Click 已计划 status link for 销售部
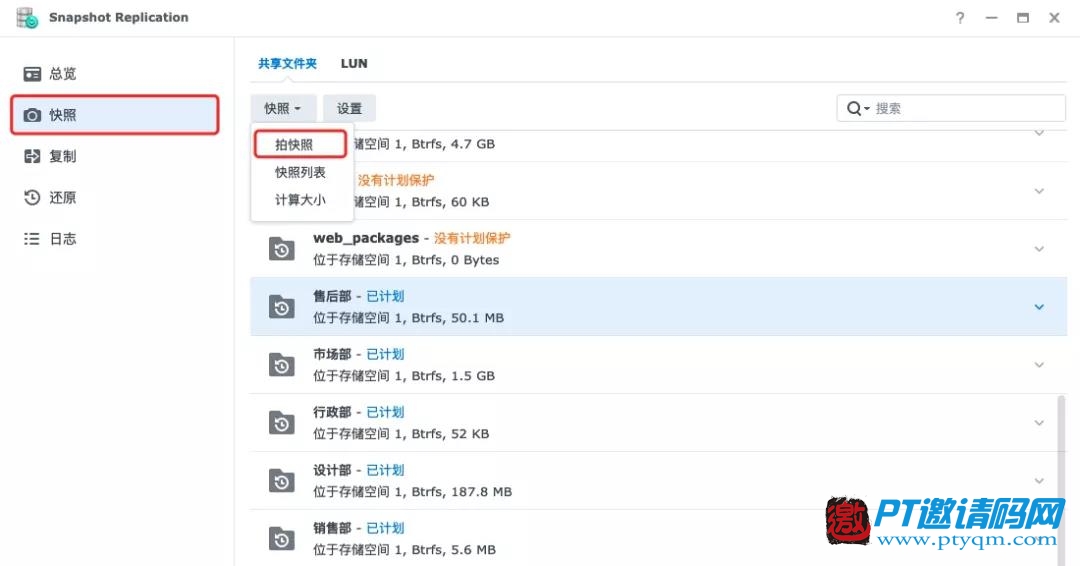1080x566 pixels. pyautogui.click(x=385, y=527)
